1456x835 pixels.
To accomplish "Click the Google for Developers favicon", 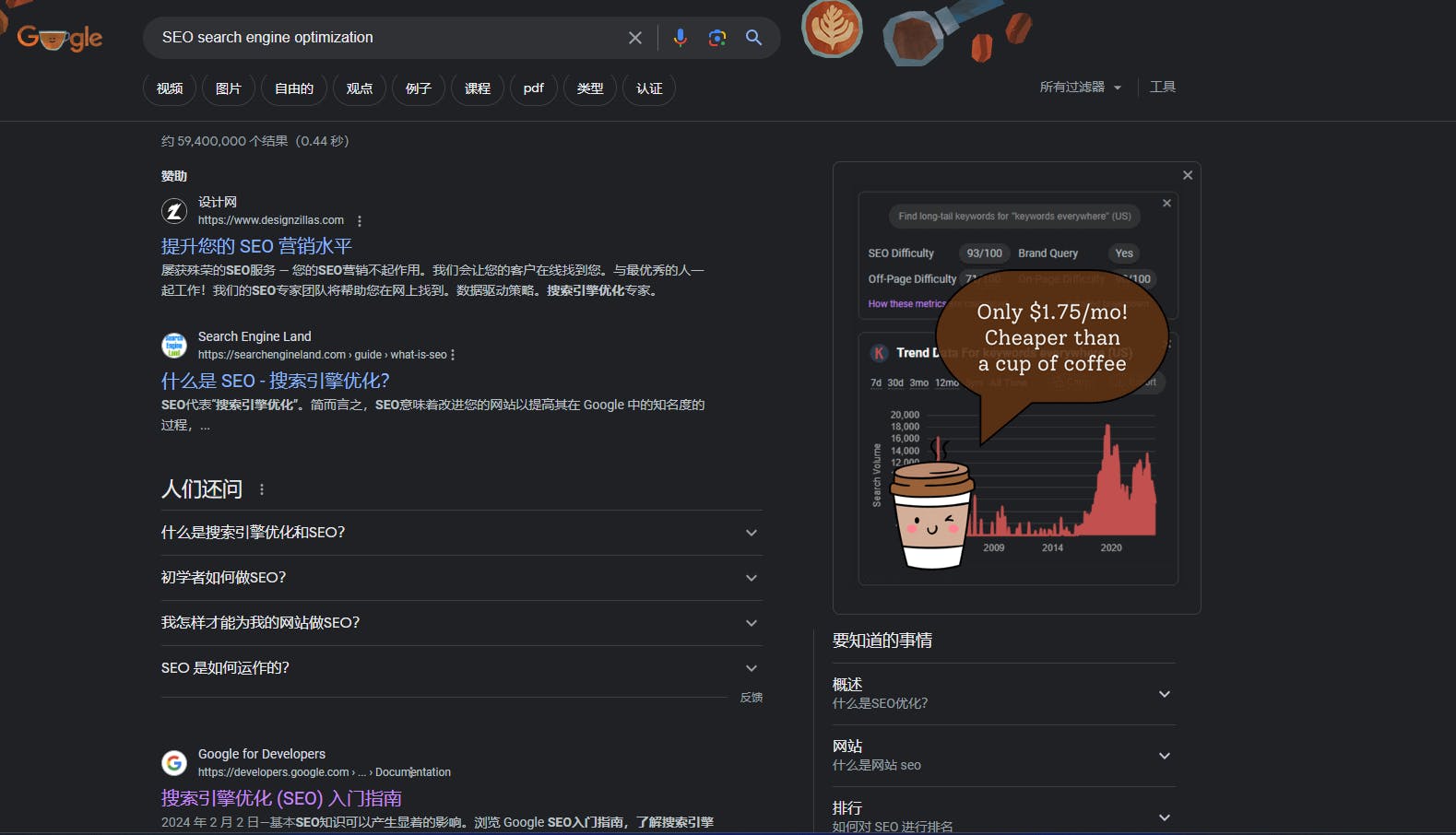I will pyautogui.click(x=174, y=763).
